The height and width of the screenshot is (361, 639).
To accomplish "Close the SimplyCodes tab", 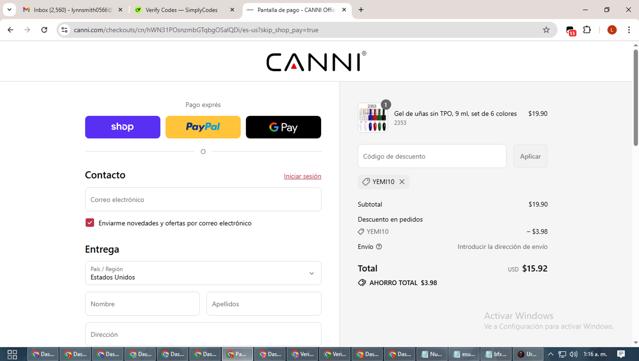I will (x=232, y=10).
